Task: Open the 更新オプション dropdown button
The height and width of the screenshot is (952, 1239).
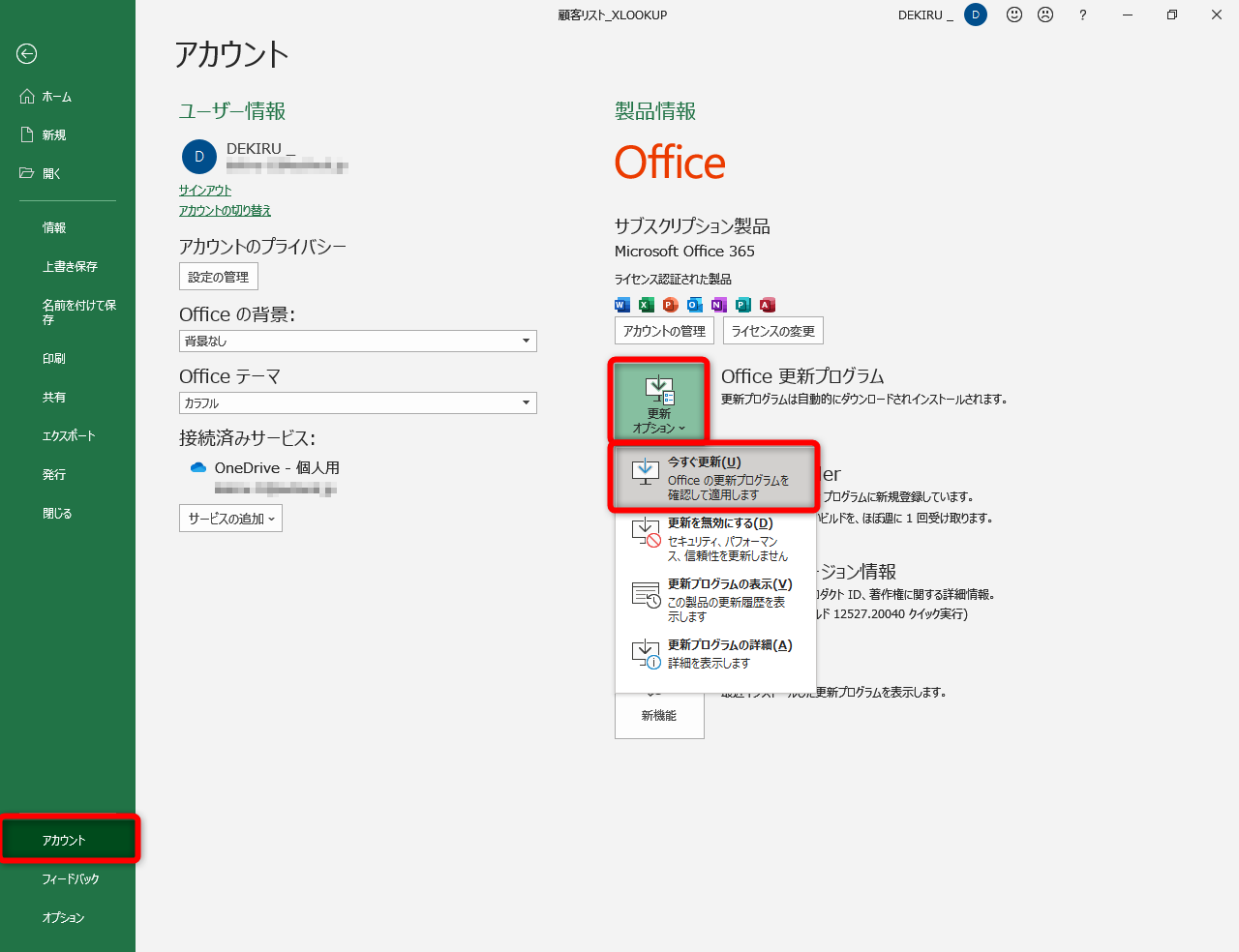Action: pos(659,402)
